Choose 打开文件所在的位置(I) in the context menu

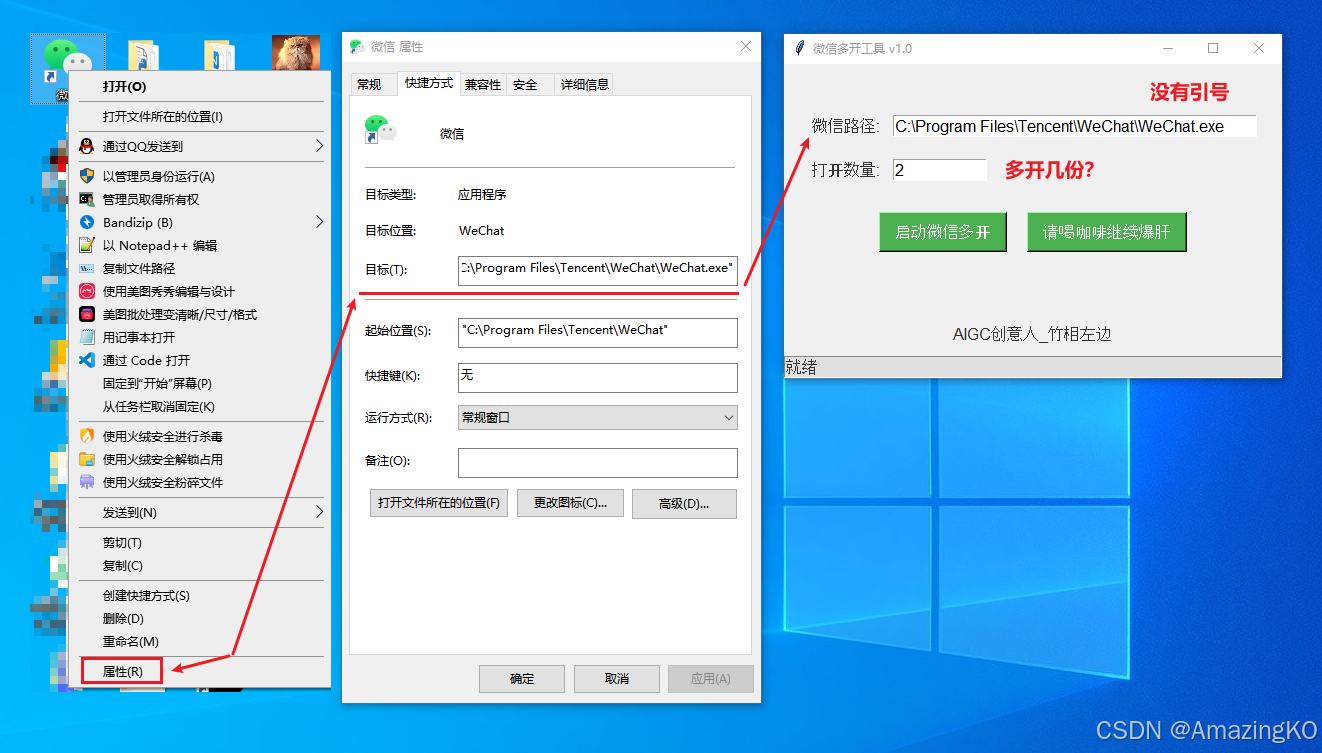163,116
